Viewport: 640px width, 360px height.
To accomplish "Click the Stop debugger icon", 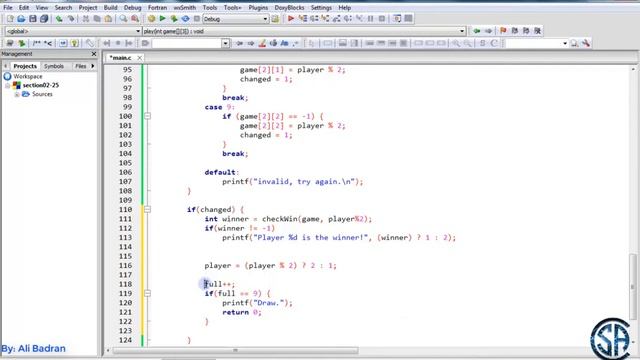I will point(382,19).
